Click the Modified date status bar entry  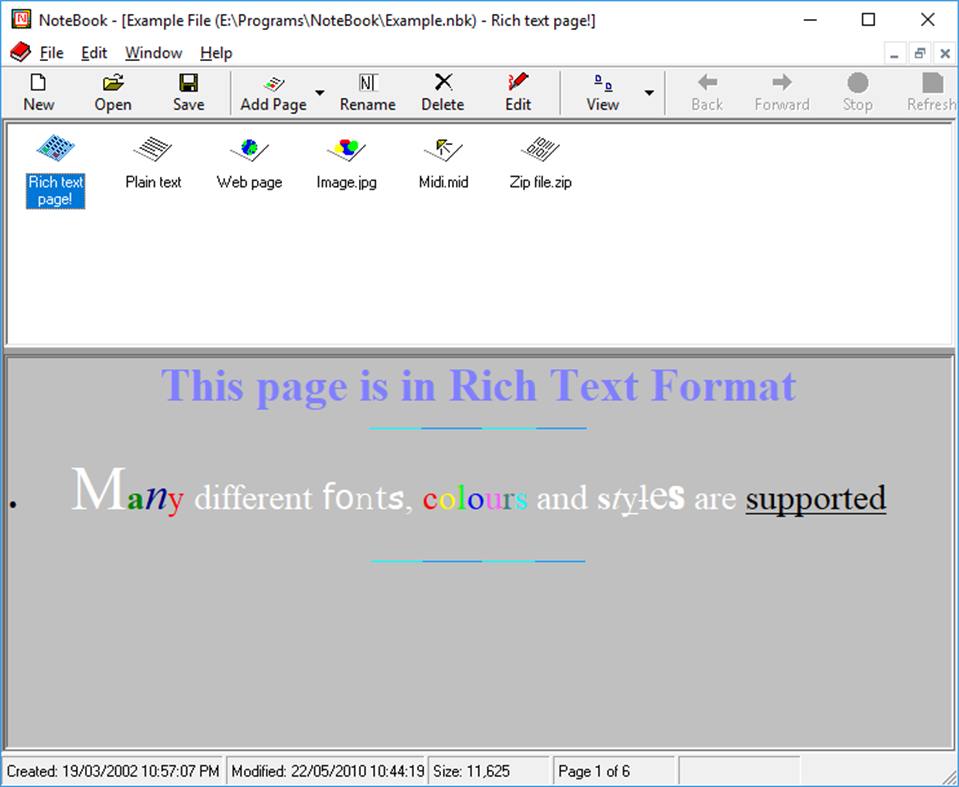[x=327, y=771]
